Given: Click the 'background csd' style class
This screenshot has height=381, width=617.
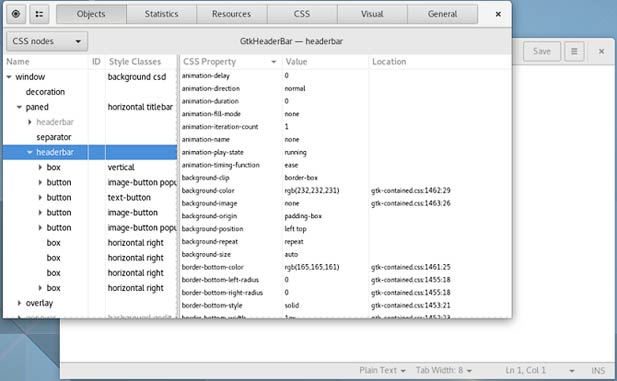Looking at the screenshot, I should tap(137, 77).
